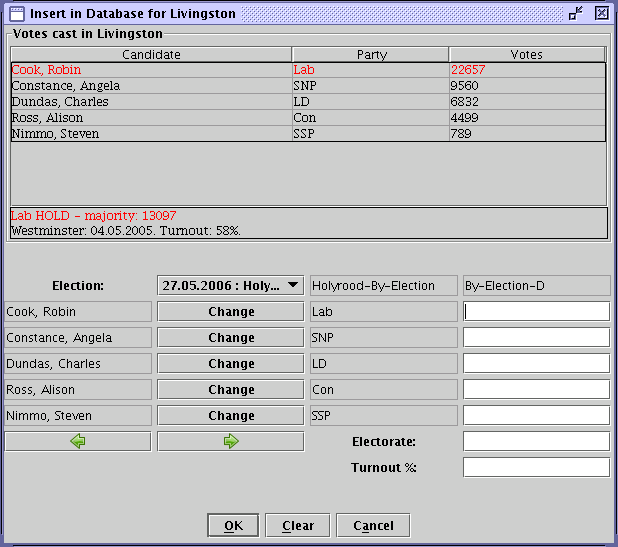Viewport: 618px width, 547px height.
Task: Close the Insert in Database dialog
Action: [x=602, y=13]
